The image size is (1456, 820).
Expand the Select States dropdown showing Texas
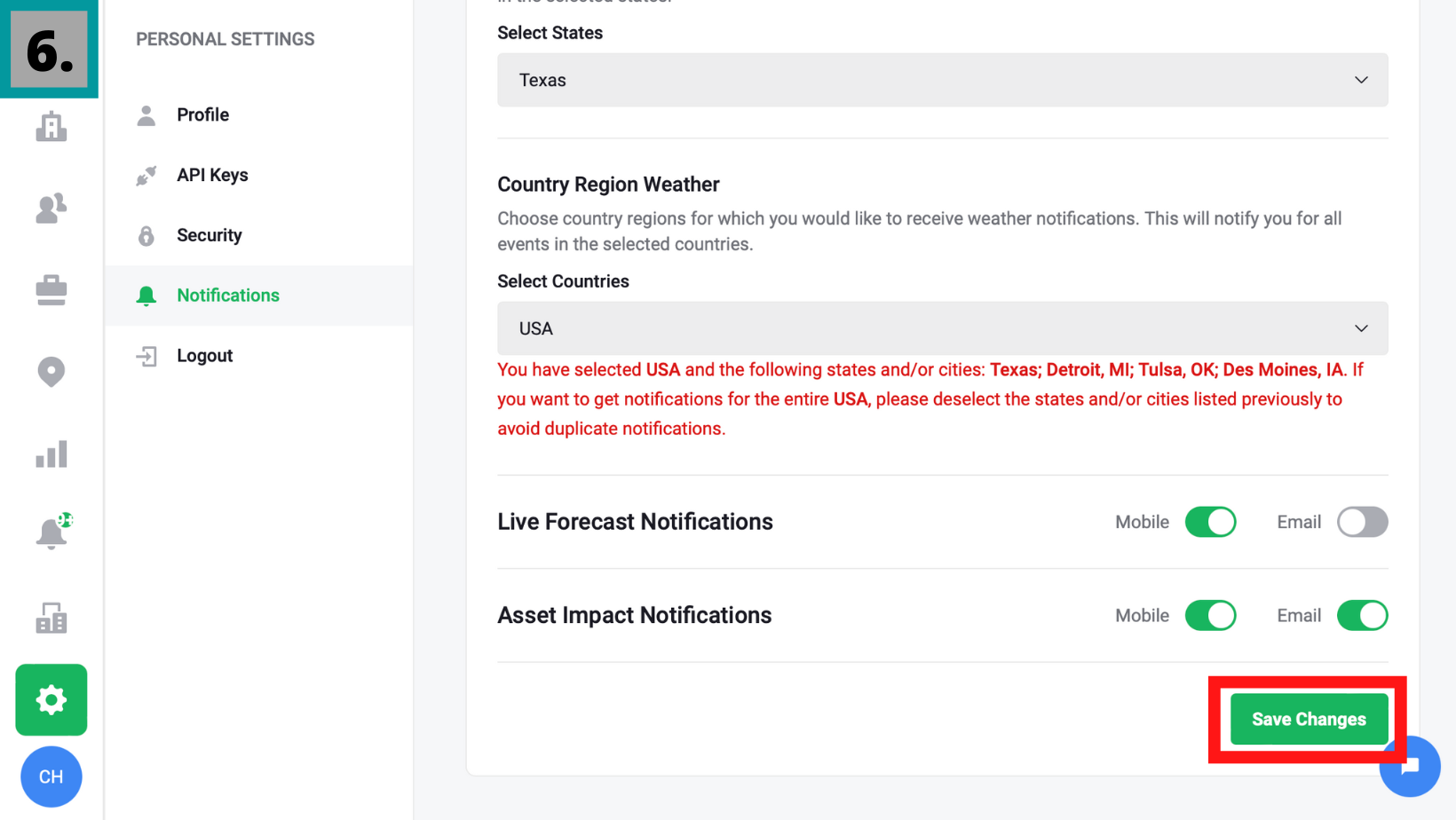click(x=942, y=80)
